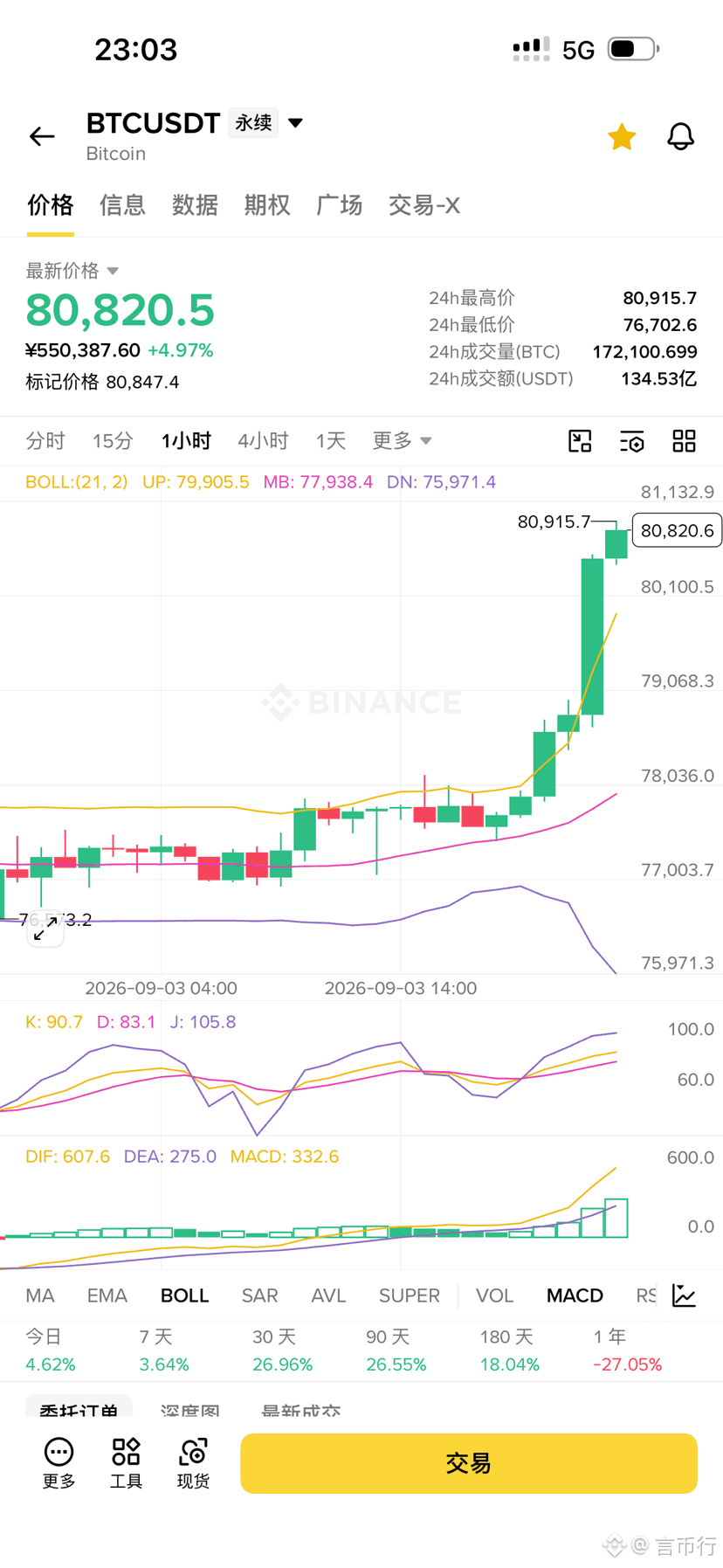Open the indicator chart icon
Viewport: 723px width, 1568px height.
click(685, 1295)
